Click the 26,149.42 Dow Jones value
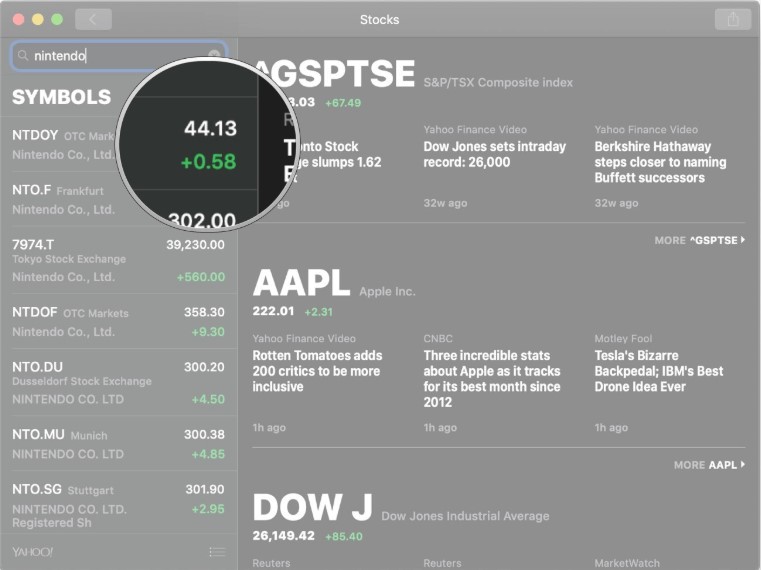Screen dimensions: 761x570 [283, 536]
